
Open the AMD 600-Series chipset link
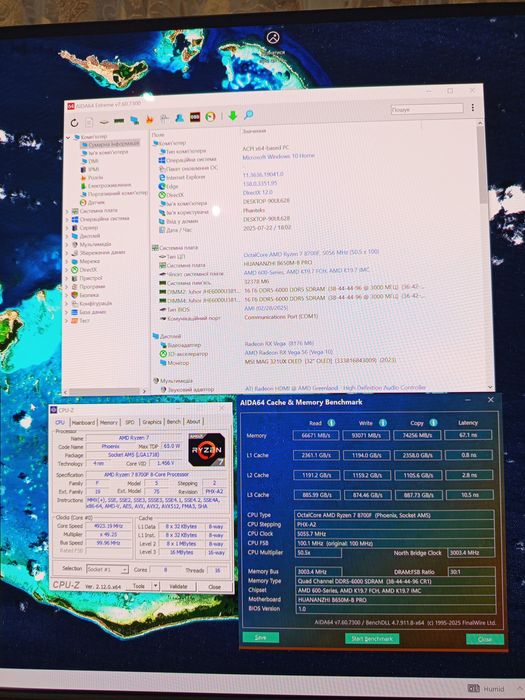[x=307, y=271]
